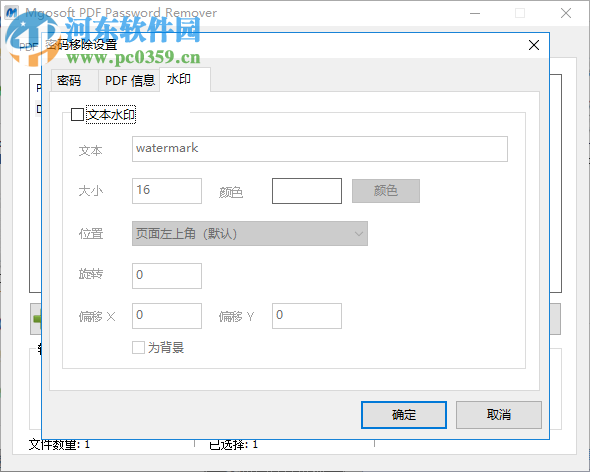Enable the 文本水印 checkbox
This screenshot has width=590, height=472.
(x=78, y=114)
